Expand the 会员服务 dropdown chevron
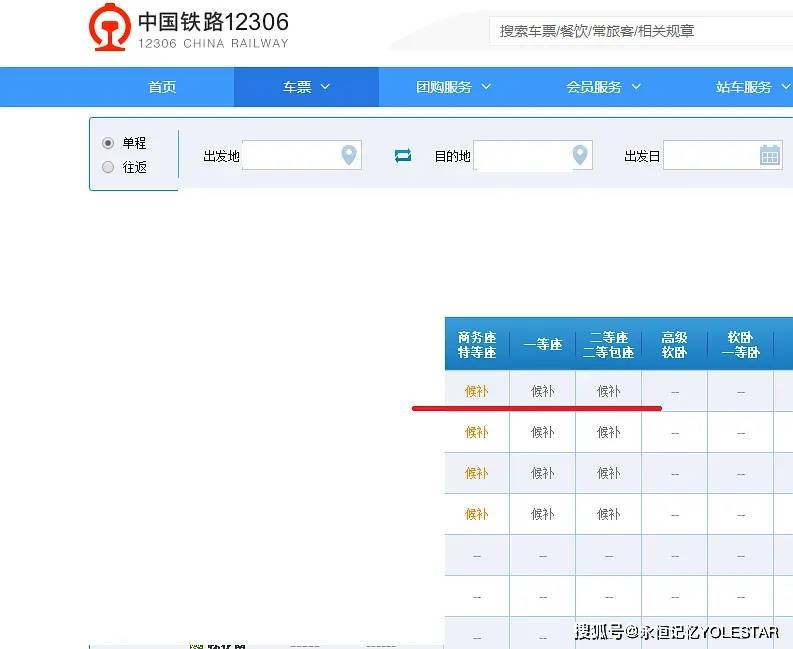This screenshot has height=649, width=793. tap(636, 87)
